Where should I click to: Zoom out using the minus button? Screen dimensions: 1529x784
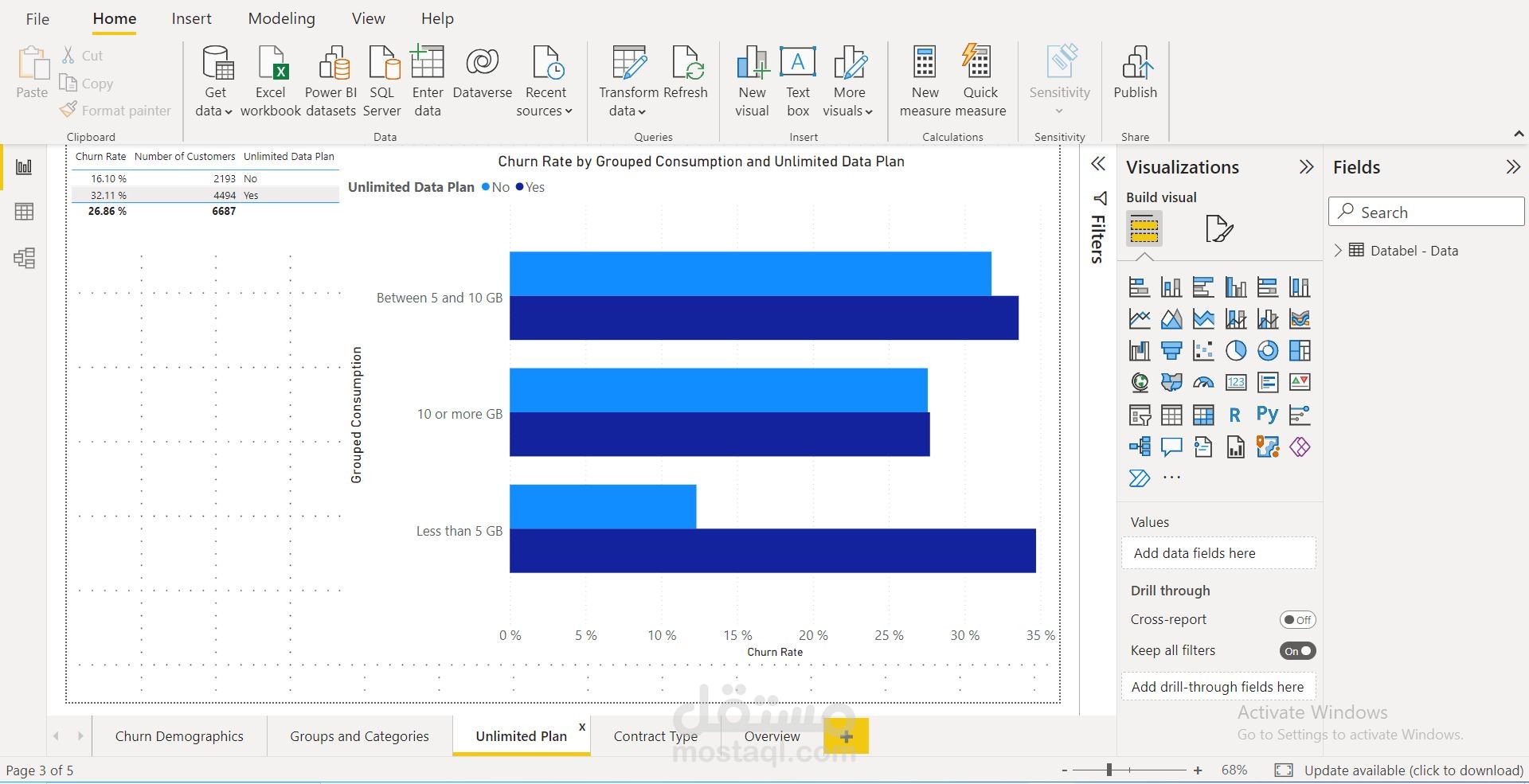(1065, 770)
